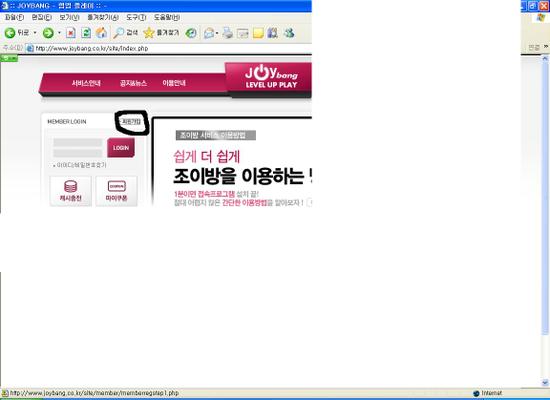Click the red LOGIN button
Viewport: 550px width, 400px height.
click(121, 148)
